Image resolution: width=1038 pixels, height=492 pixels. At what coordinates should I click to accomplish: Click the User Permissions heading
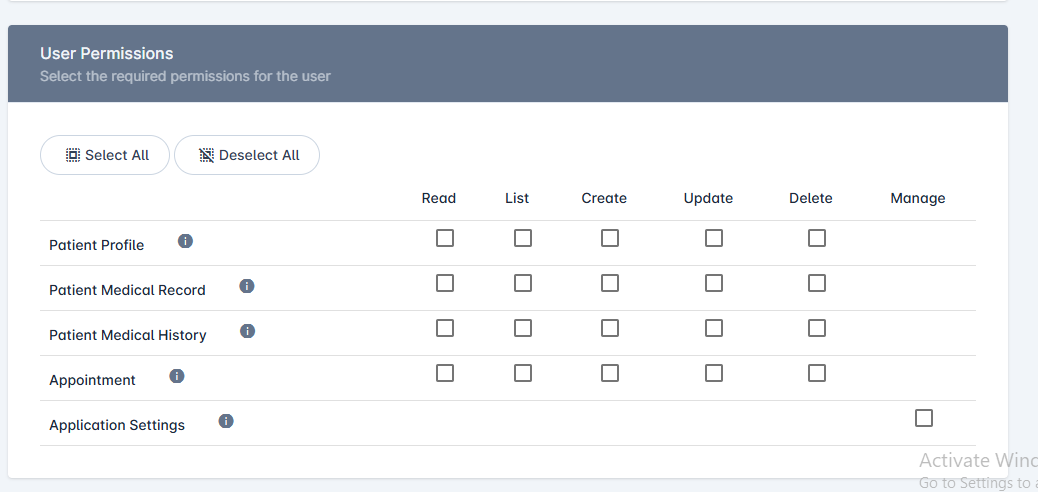click(x=107, y=53)
